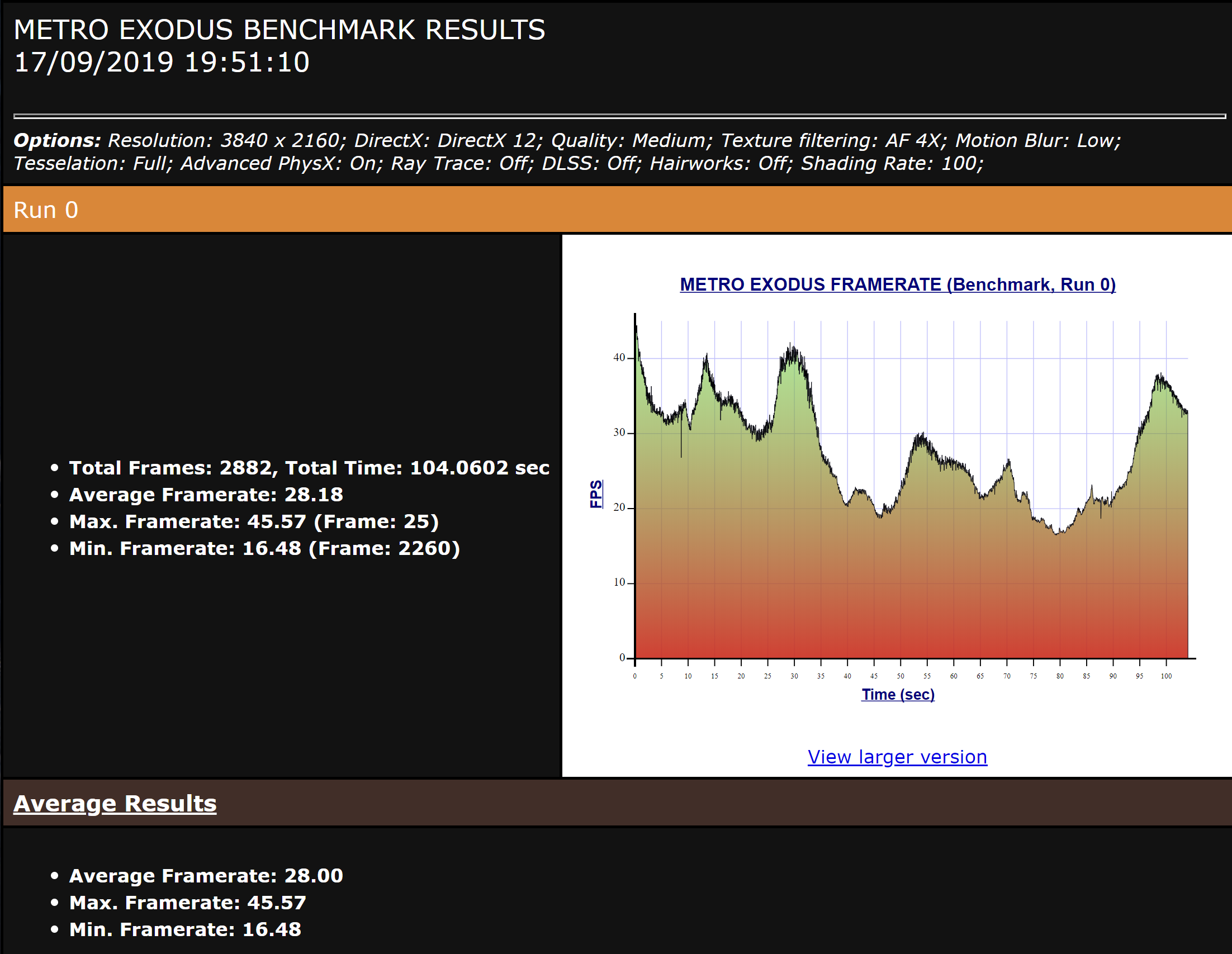Select Average Framerate: 28.00 under Average Results
The width and height of the screenshot is (1232, 954).
[206, 876]
